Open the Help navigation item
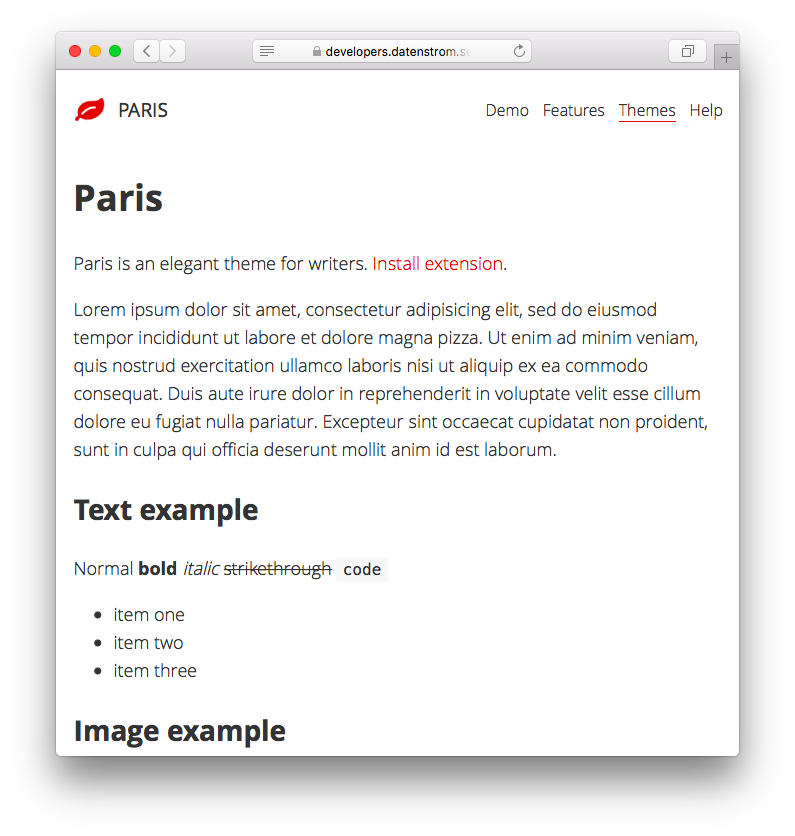The width and height of the screenshot is (795, 836). pos(706,110)
